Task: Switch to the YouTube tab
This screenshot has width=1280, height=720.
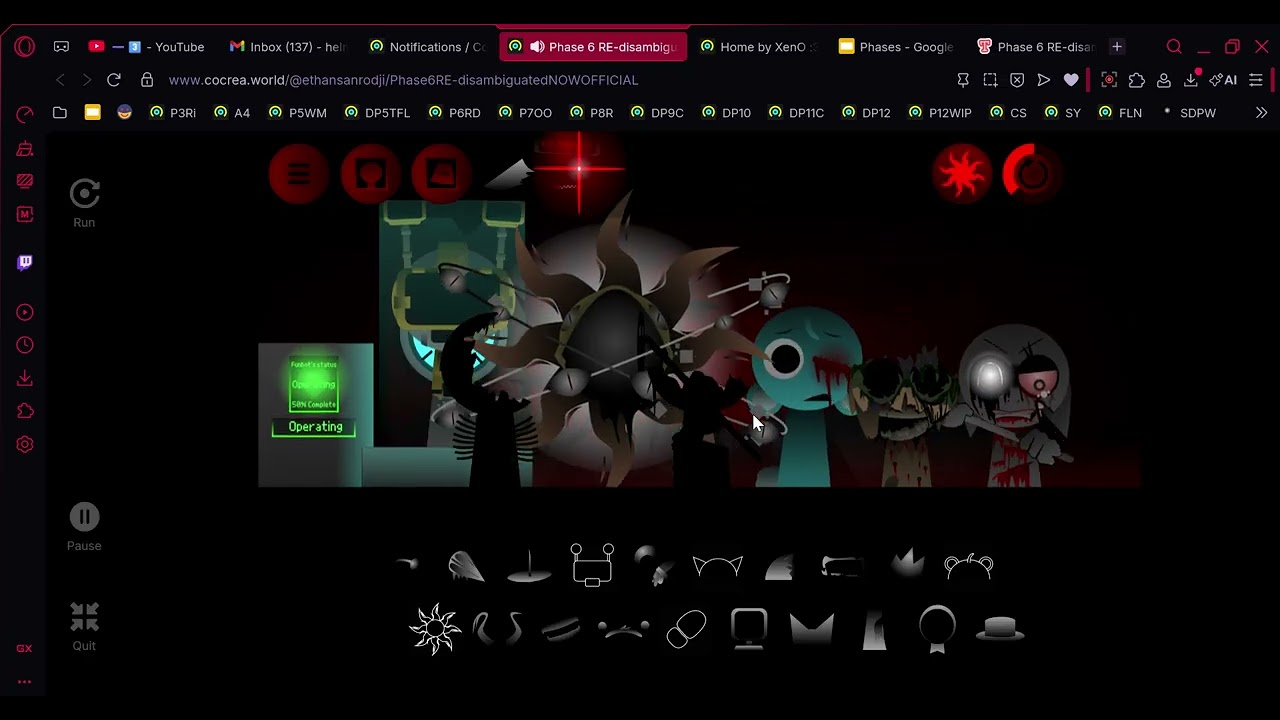Action: [x=146, y=47]
